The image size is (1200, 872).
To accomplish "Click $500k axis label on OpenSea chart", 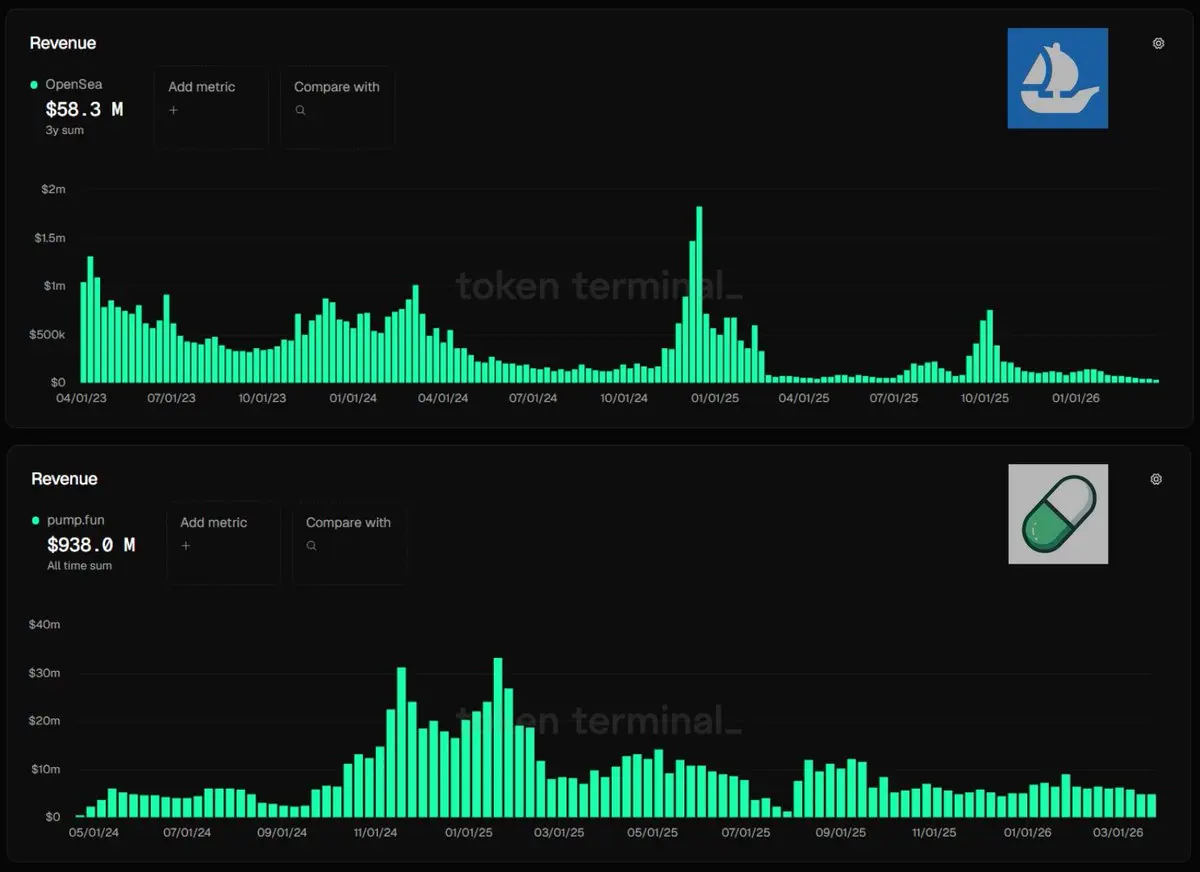I will pos(48,334).
